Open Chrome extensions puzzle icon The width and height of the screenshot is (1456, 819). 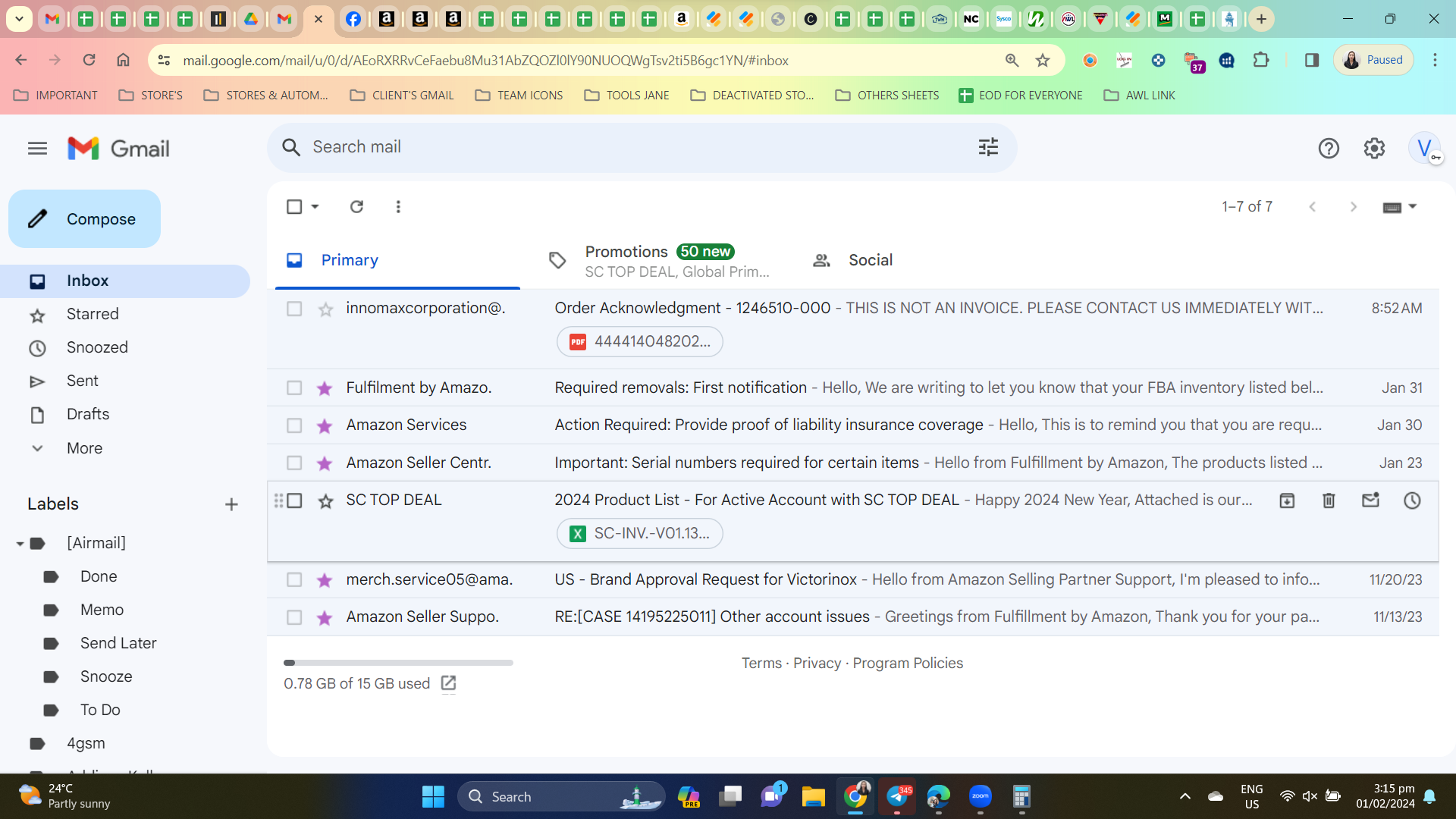pyautogui.click(x=1261, y=60)
